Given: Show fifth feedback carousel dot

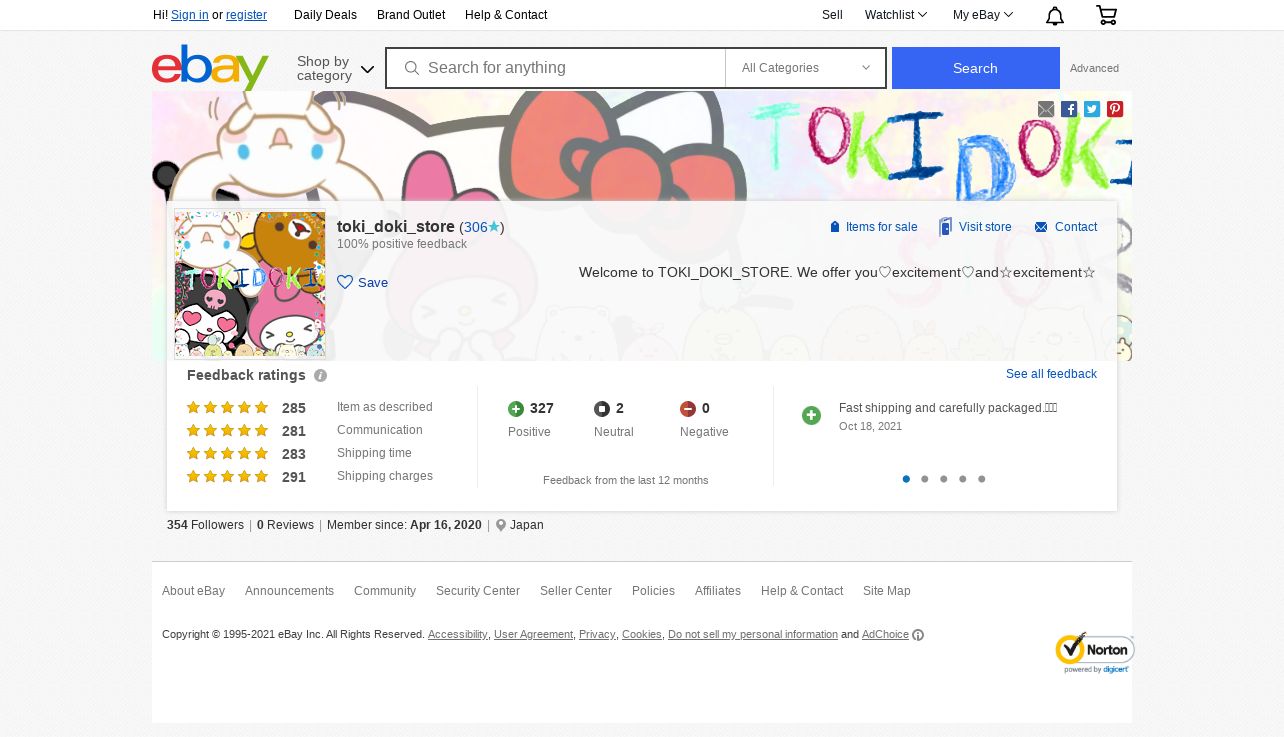Looking at the screenshot, I should [982, 479].
